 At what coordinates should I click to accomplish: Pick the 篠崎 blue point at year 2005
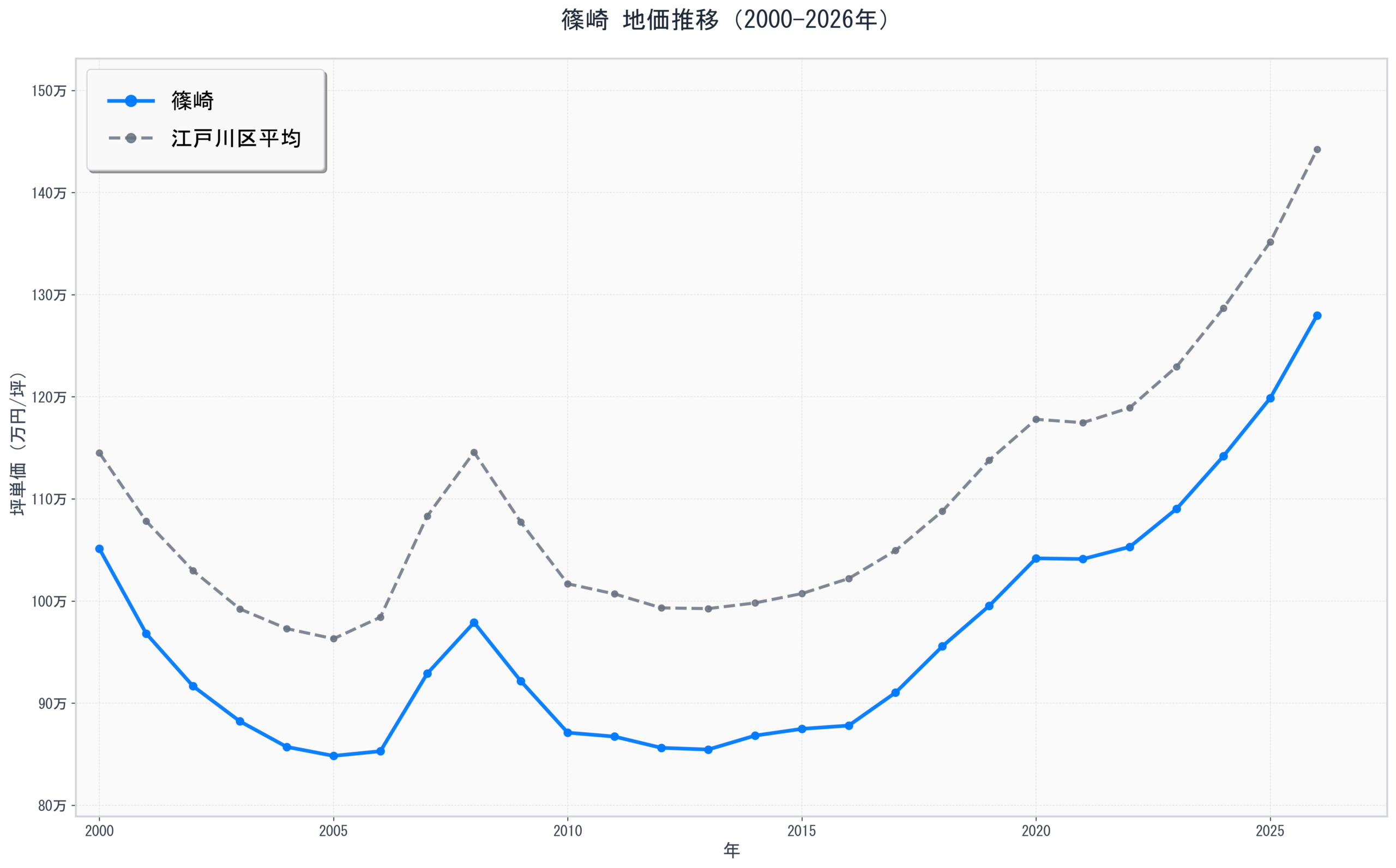point(334,756)
